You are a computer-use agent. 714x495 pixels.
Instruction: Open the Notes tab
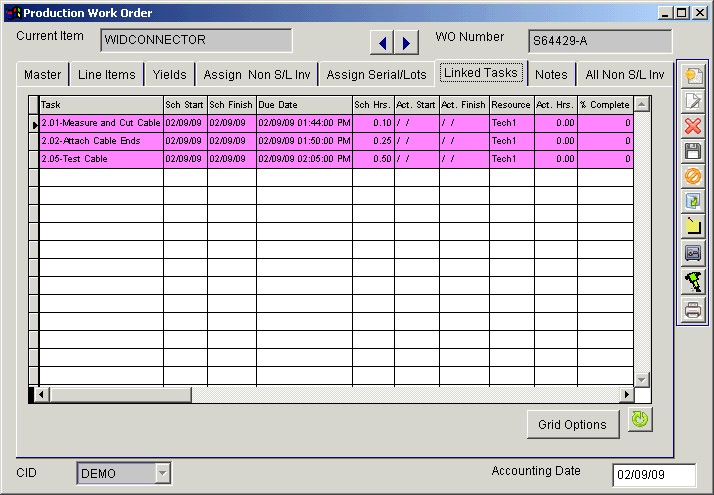[x=551, y=75]
